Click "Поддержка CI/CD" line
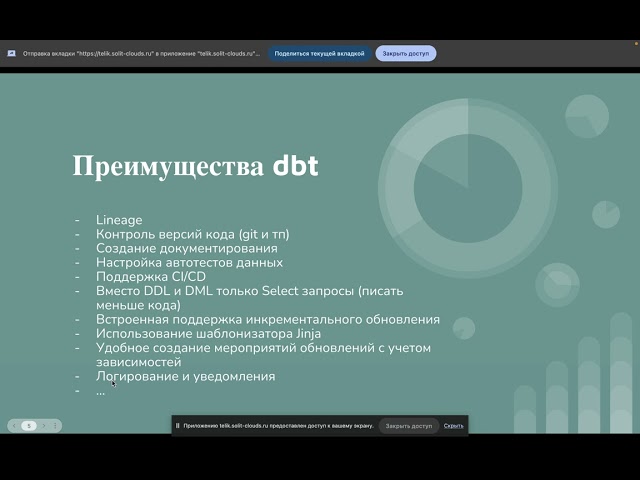 151,277
